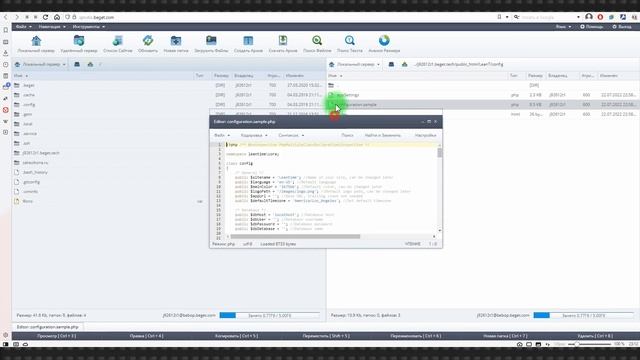Click the Загрузить Файлы upload icon
The height and width of the screenshot is (360, 640).
coord(211,41)
